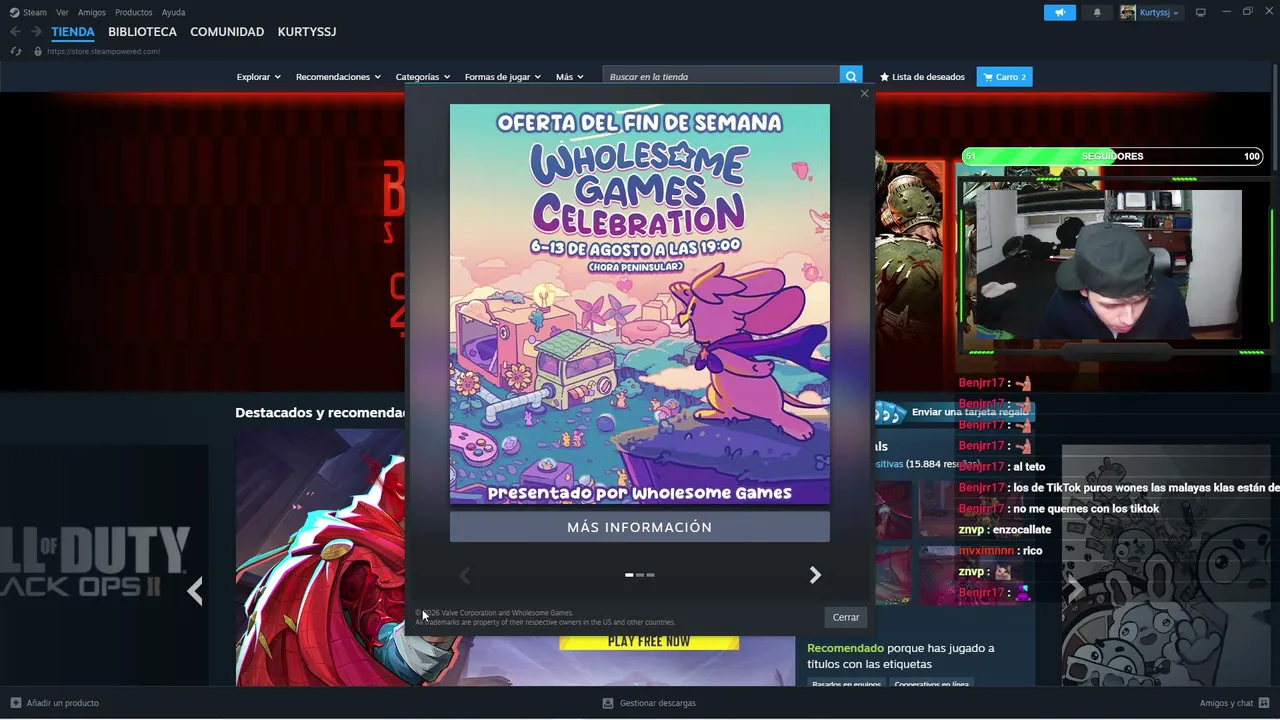1280x720 pixels.
Task: Select the first popup page indicator
Action: [x=629, y=575]
